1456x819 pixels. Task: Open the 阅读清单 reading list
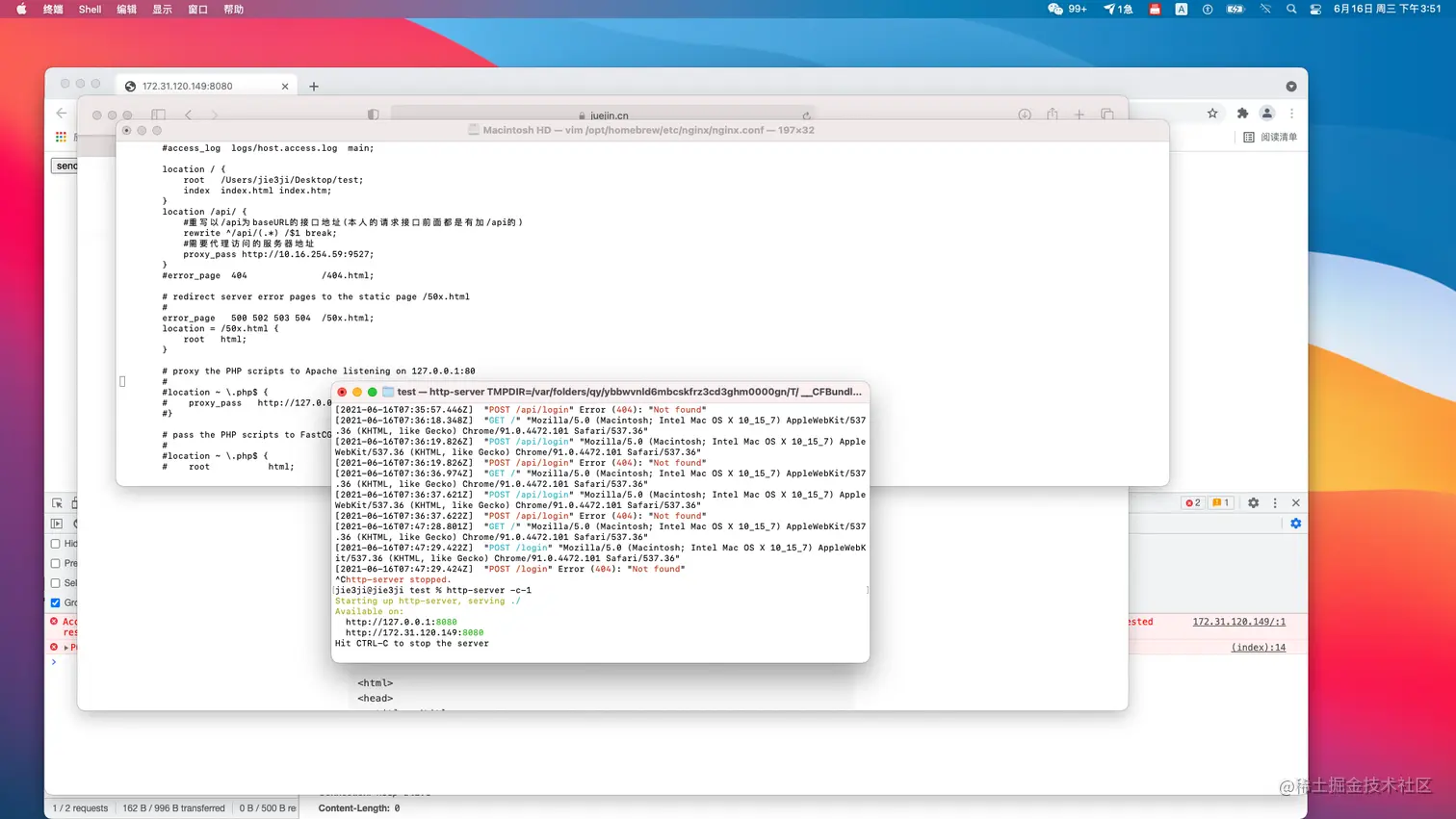point(1270,137)
